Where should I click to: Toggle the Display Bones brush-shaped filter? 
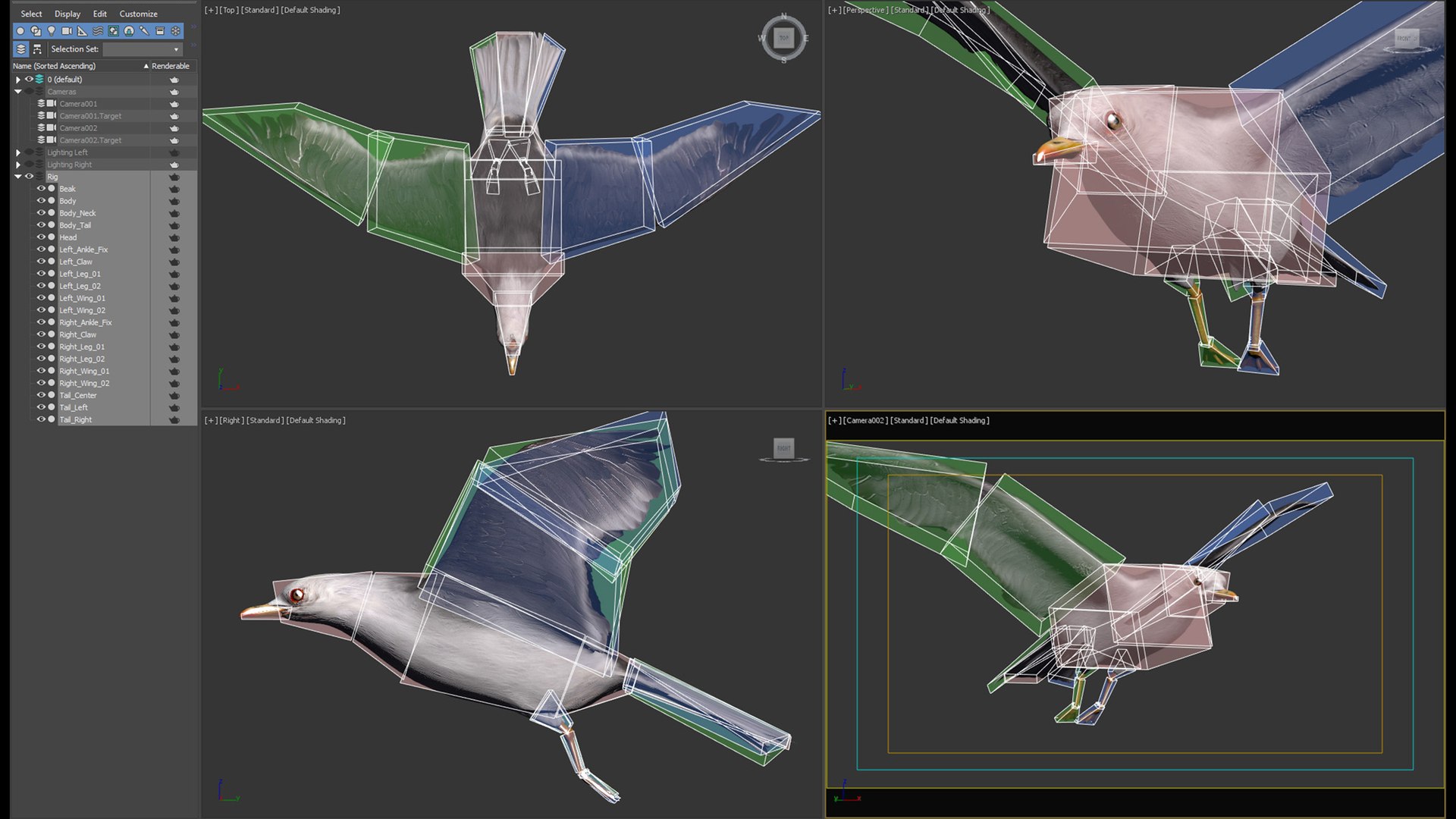click(x=144, y=31)
